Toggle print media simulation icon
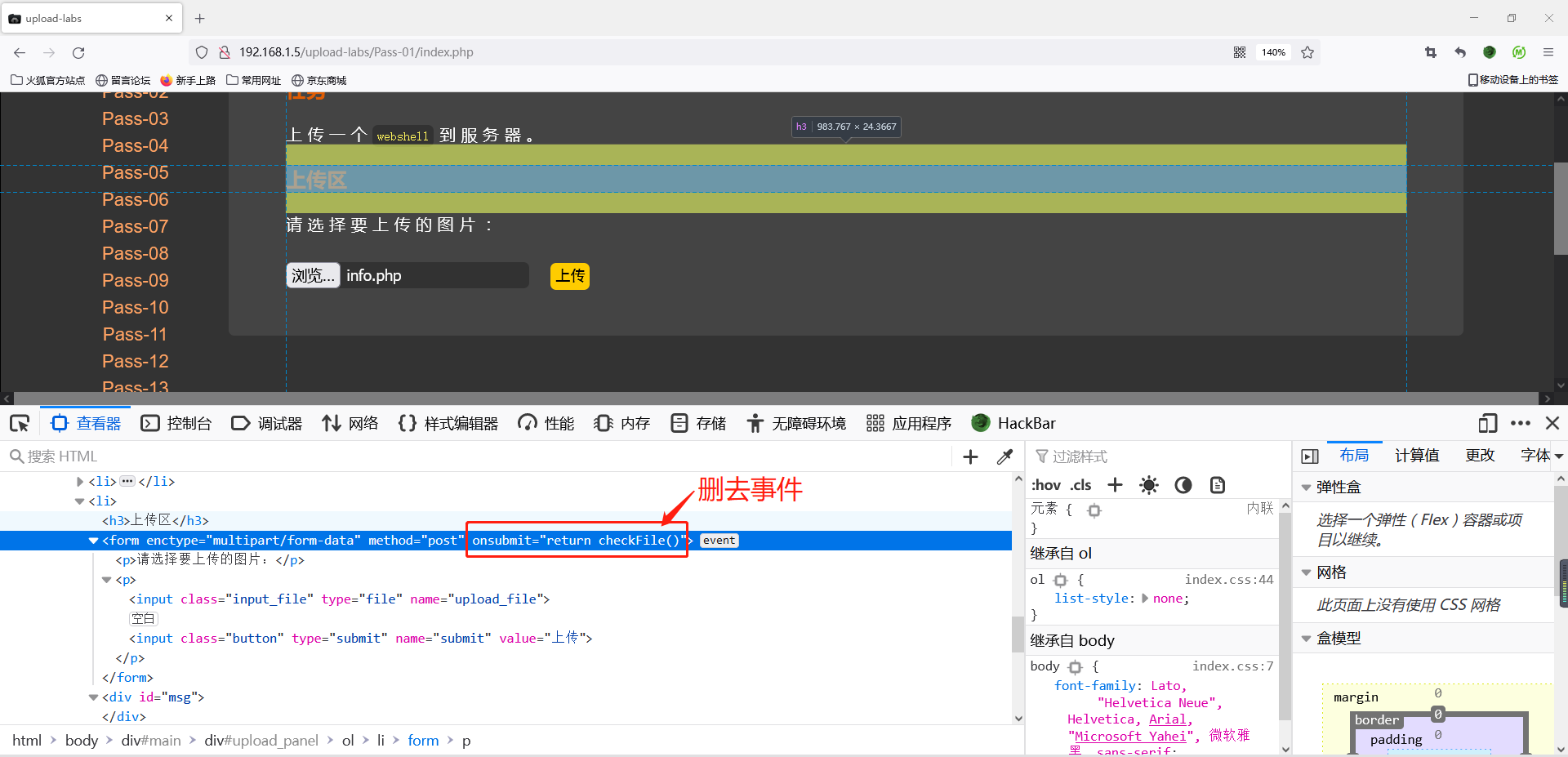 (1217, 485)
